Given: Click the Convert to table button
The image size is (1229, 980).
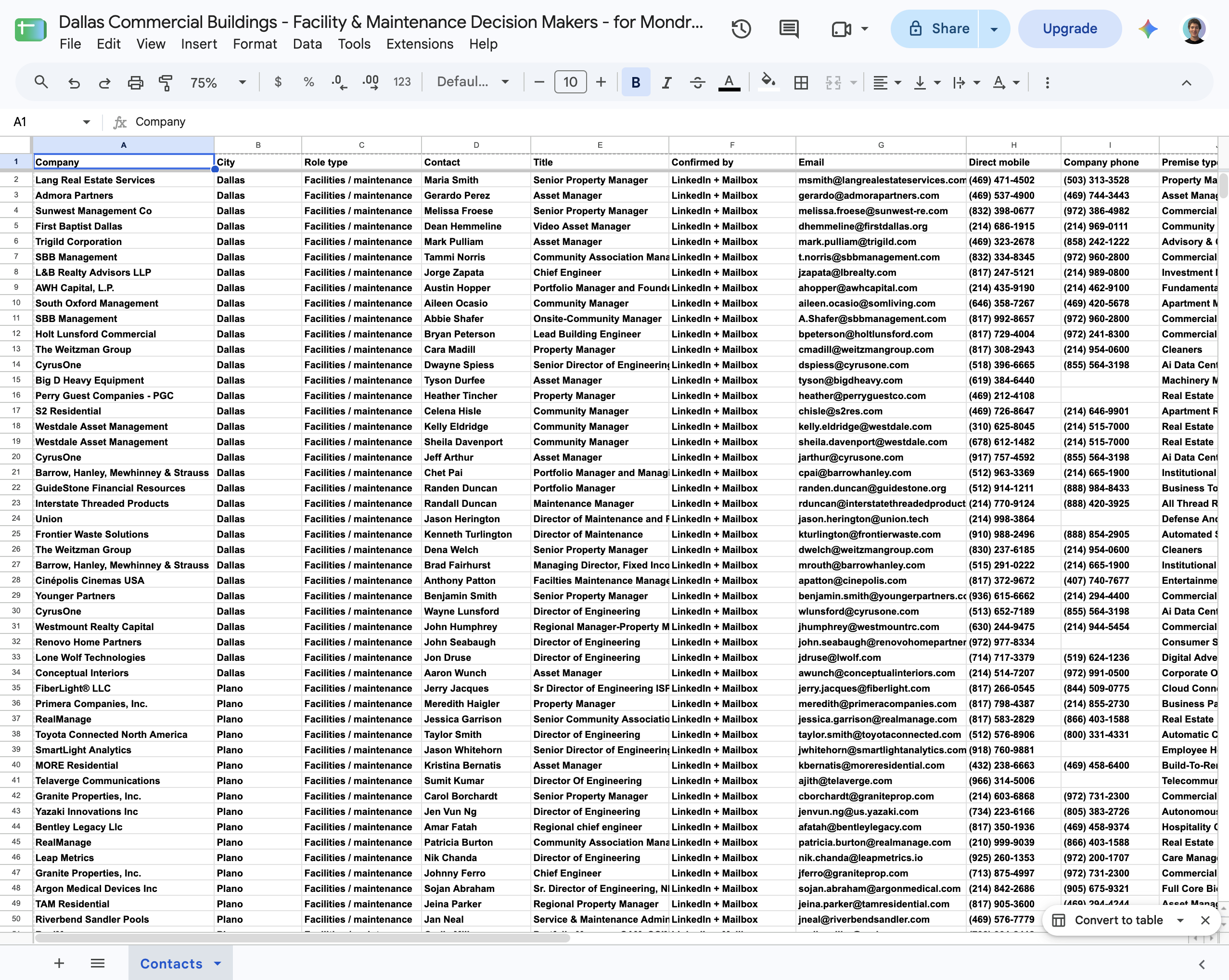Looking at the screenshot, I should click(1108, 920).
